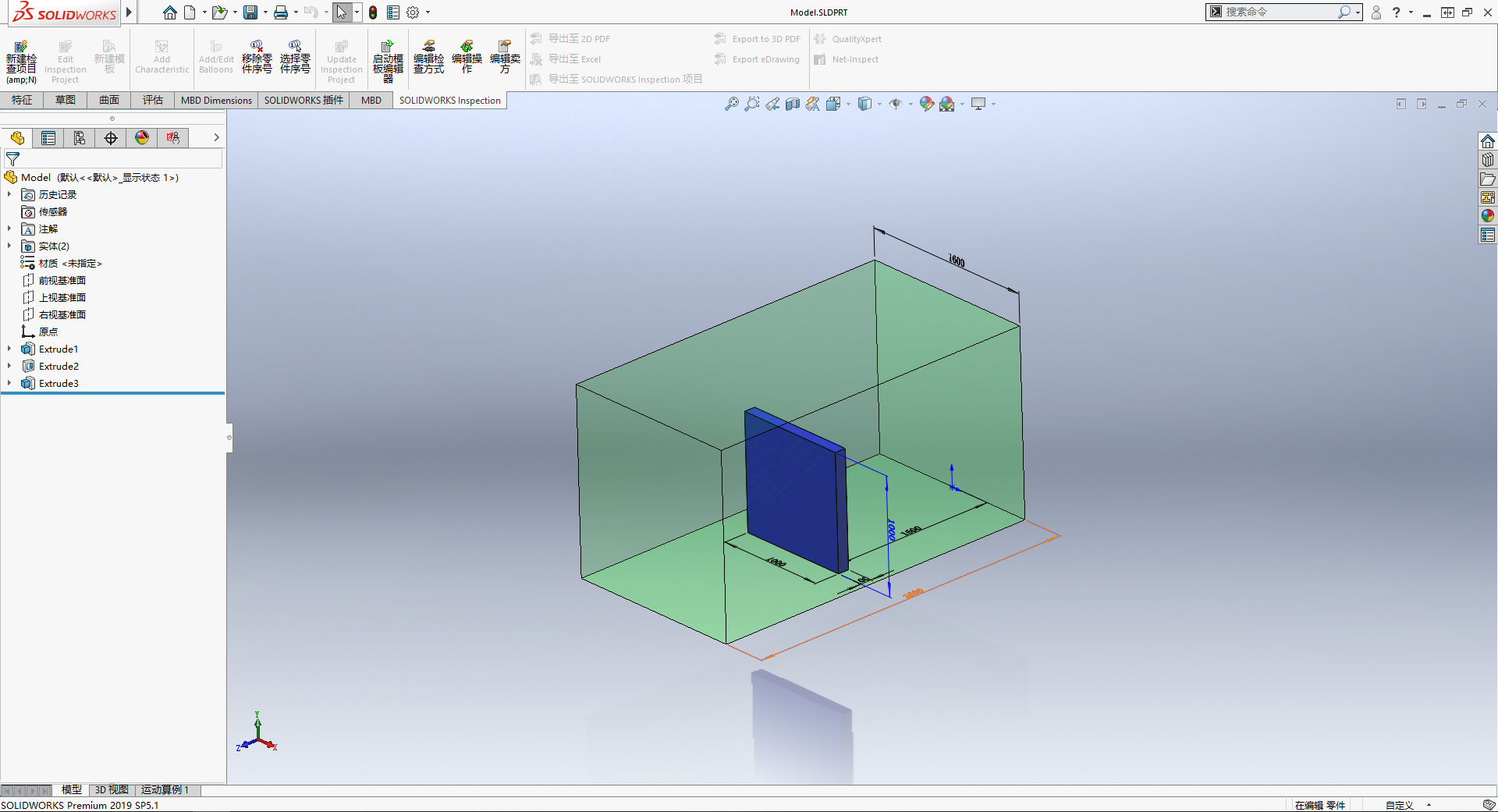Click Edit Inspection Methods (编辑检查方式)

428,57
